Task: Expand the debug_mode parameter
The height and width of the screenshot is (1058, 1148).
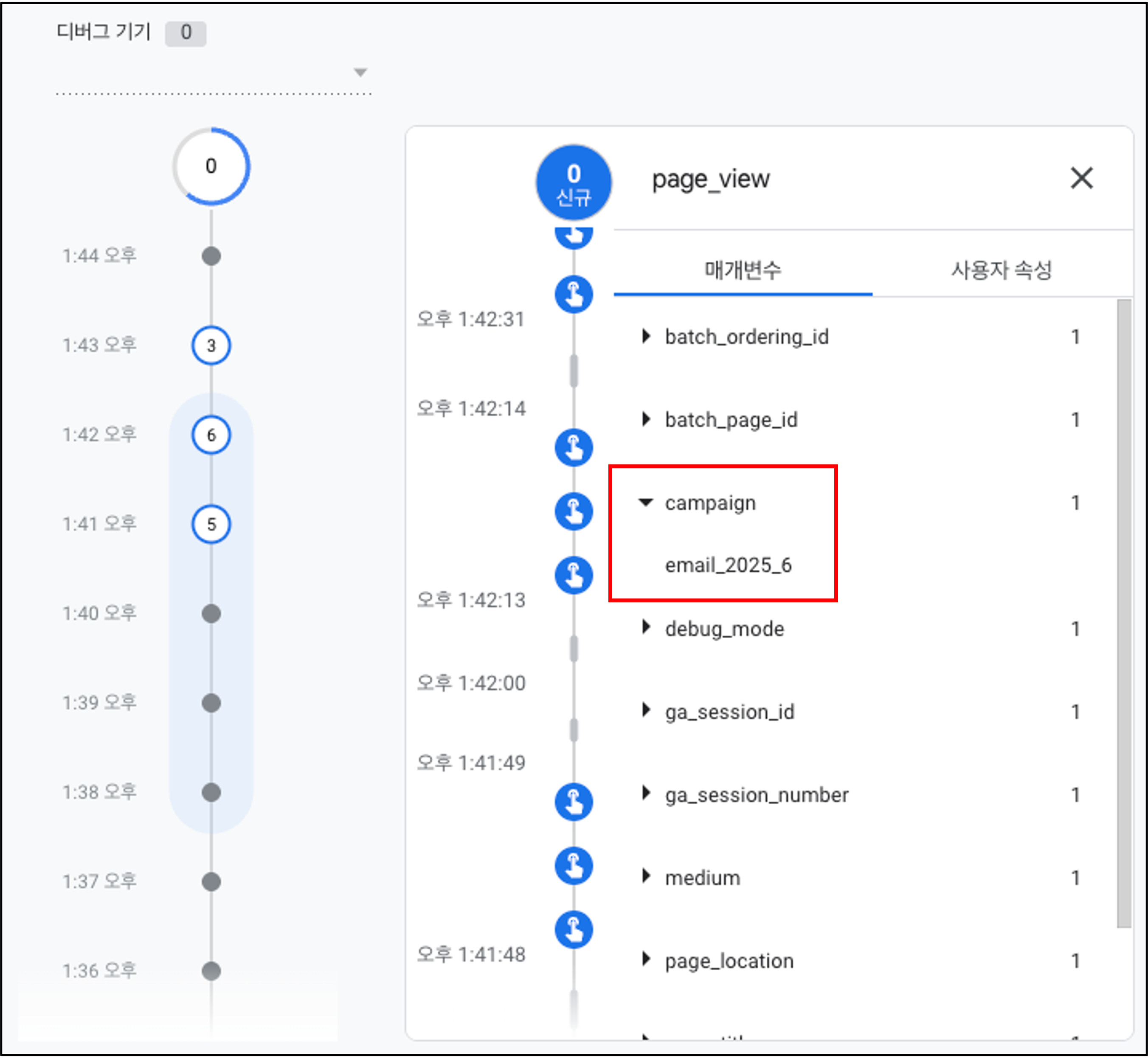Action: coord(646,628)
